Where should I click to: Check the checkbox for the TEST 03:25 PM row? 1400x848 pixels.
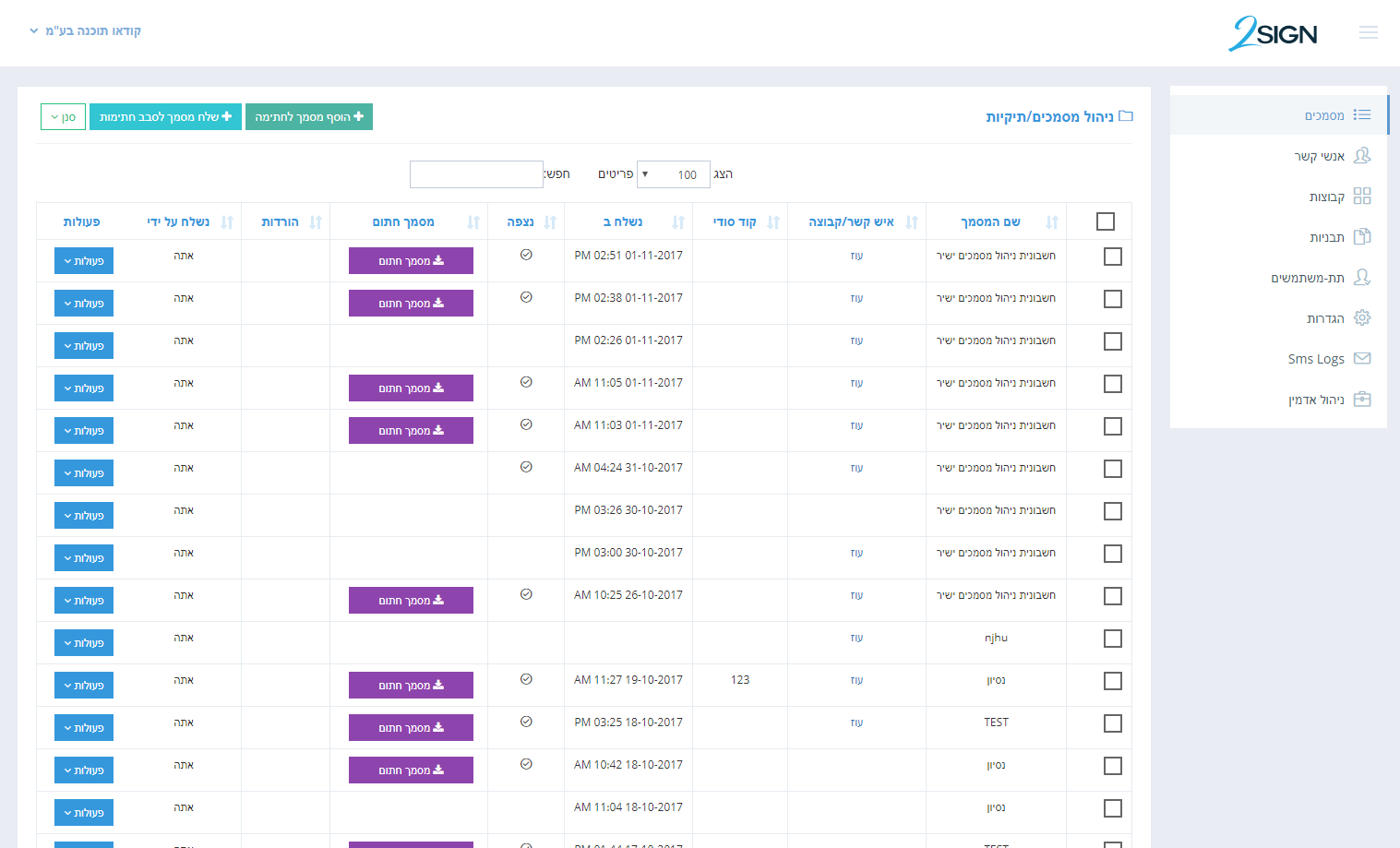coord(1113,723)
